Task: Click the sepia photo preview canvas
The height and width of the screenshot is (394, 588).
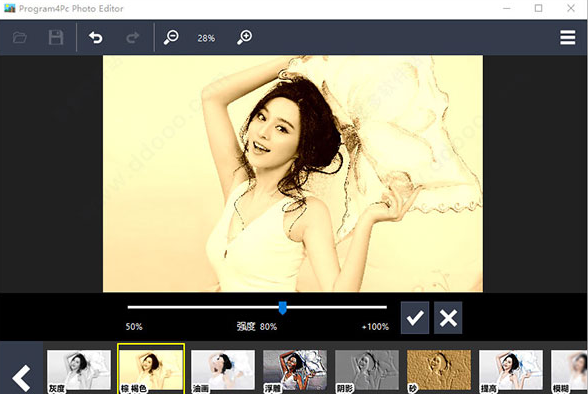Action: 293,174
